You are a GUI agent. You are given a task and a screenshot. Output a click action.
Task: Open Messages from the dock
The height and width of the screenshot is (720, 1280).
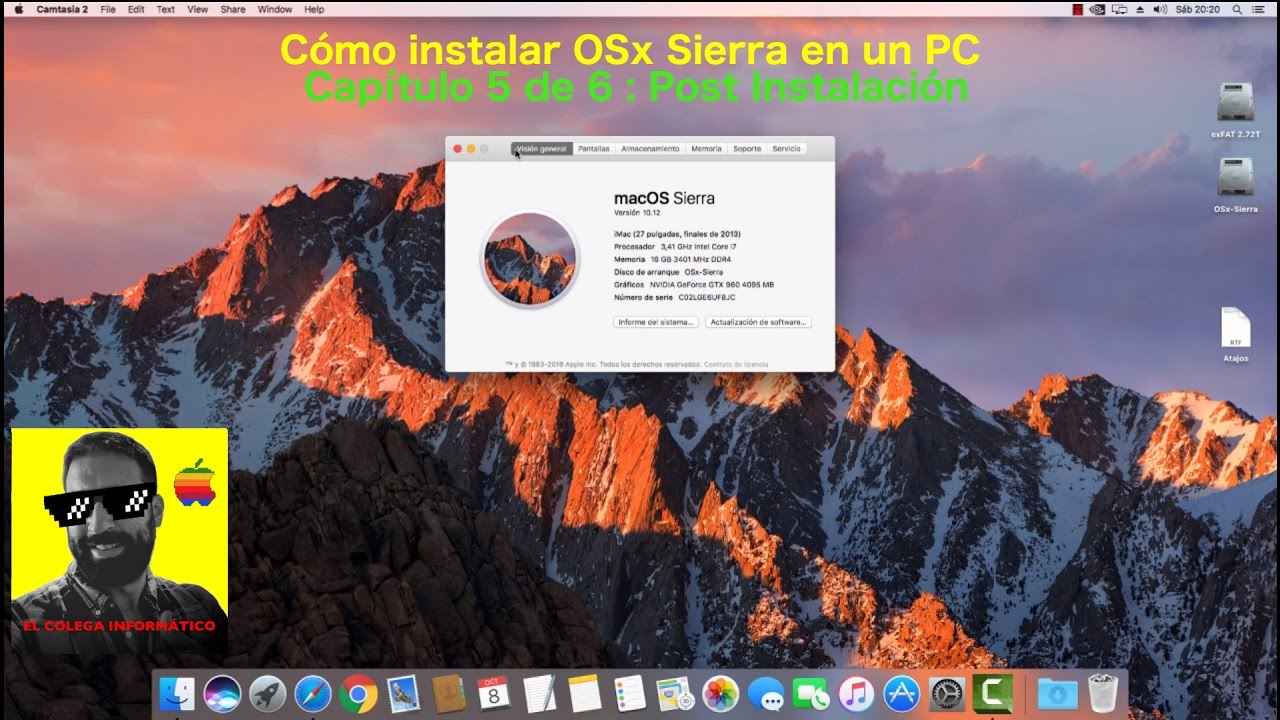click(x=766, y=694)
